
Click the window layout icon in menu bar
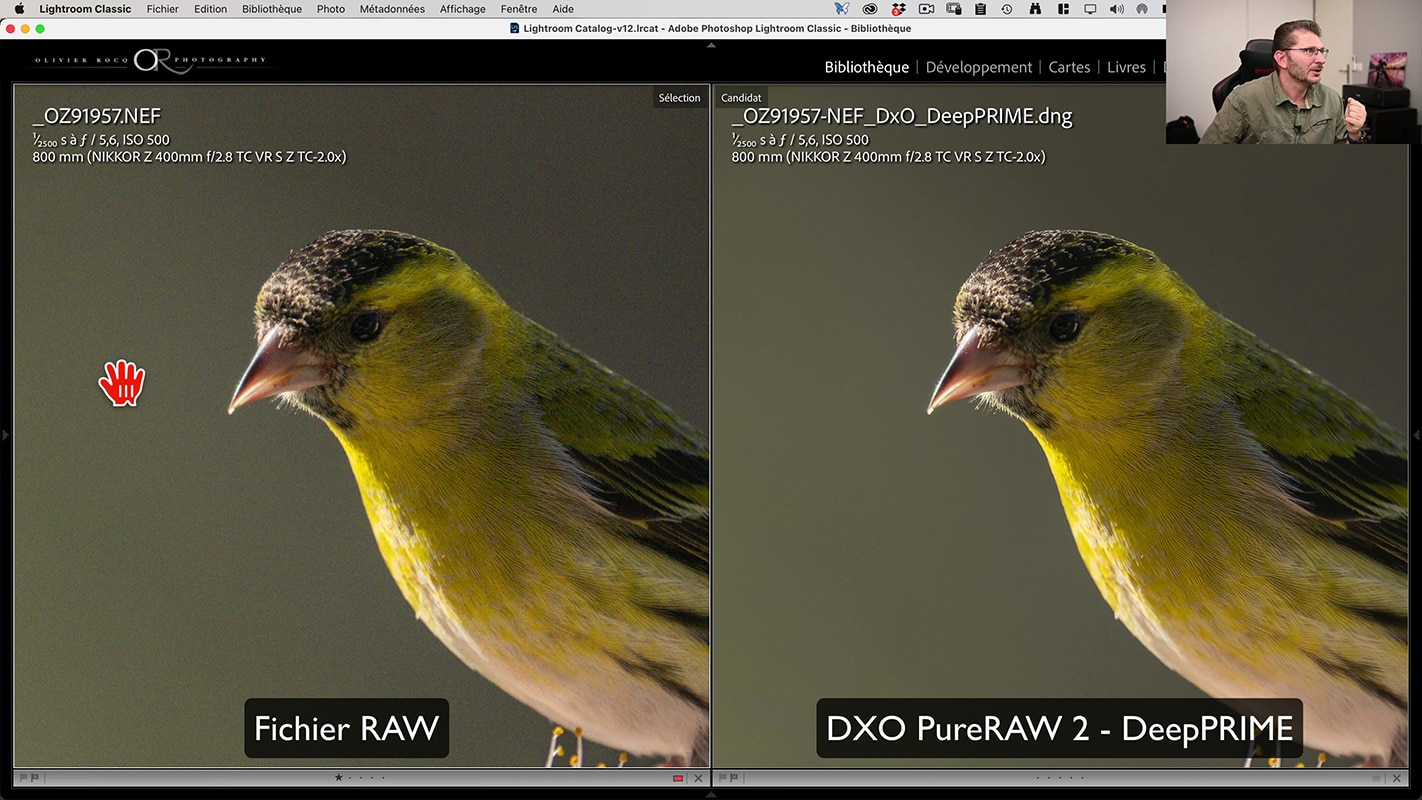[x=1063, y=9]
